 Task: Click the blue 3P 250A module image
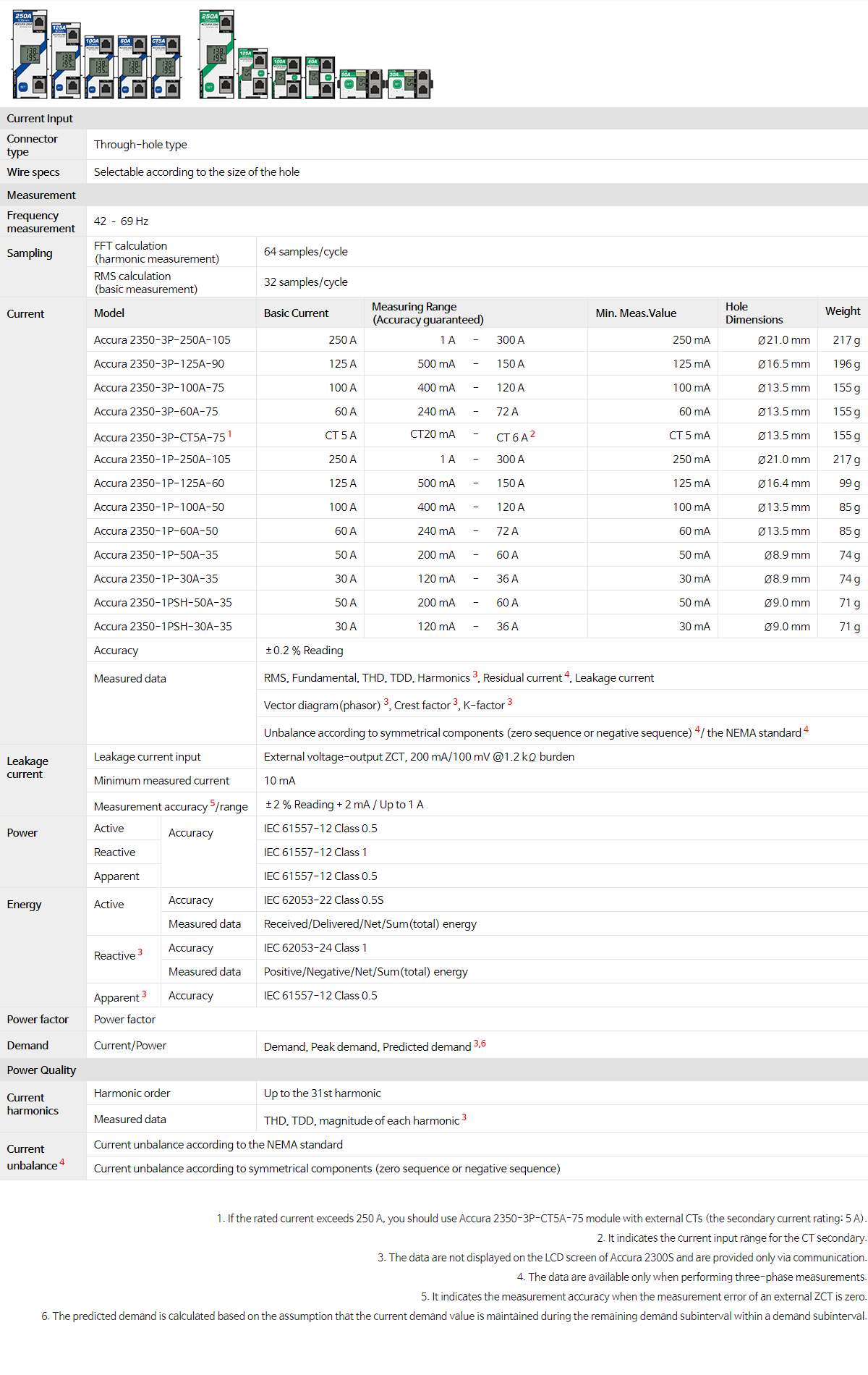click(30, 54)
